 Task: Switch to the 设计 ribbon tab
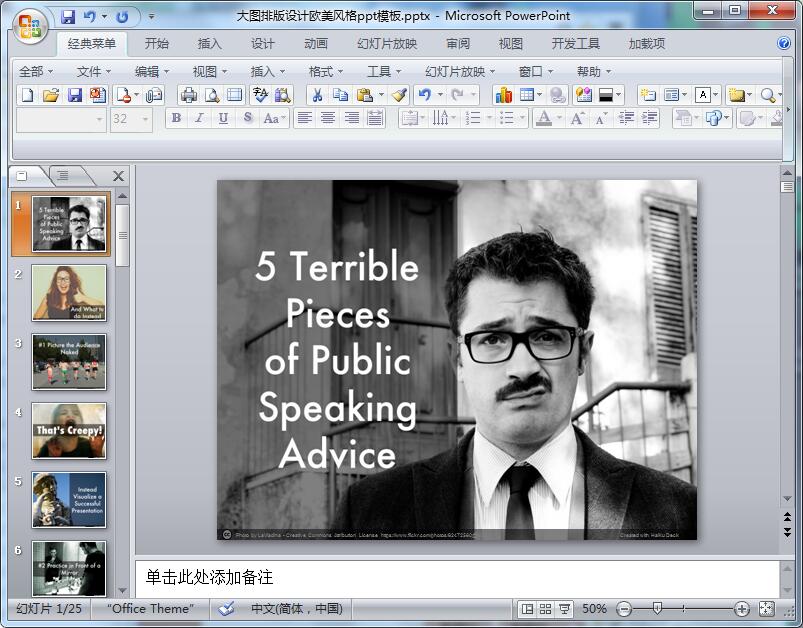(263, 44)
